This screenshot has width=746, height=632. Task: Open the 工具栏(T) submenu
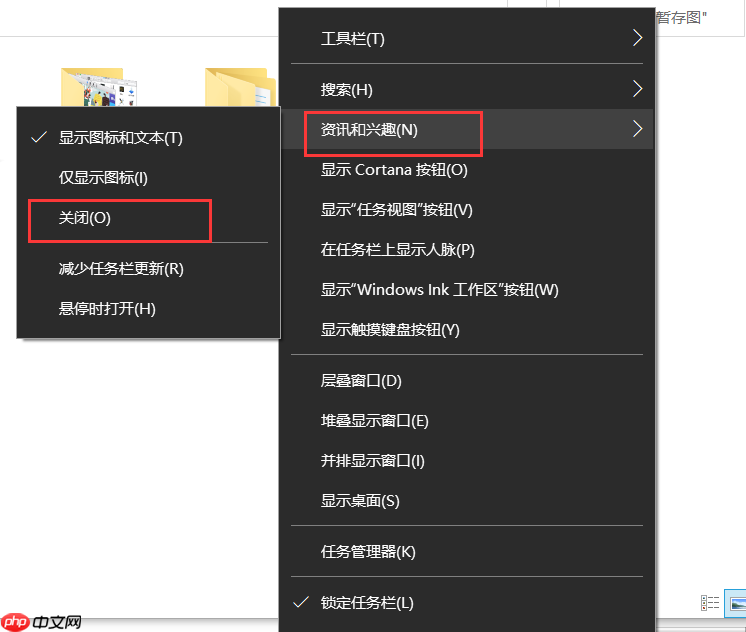[x=467, y=39]
